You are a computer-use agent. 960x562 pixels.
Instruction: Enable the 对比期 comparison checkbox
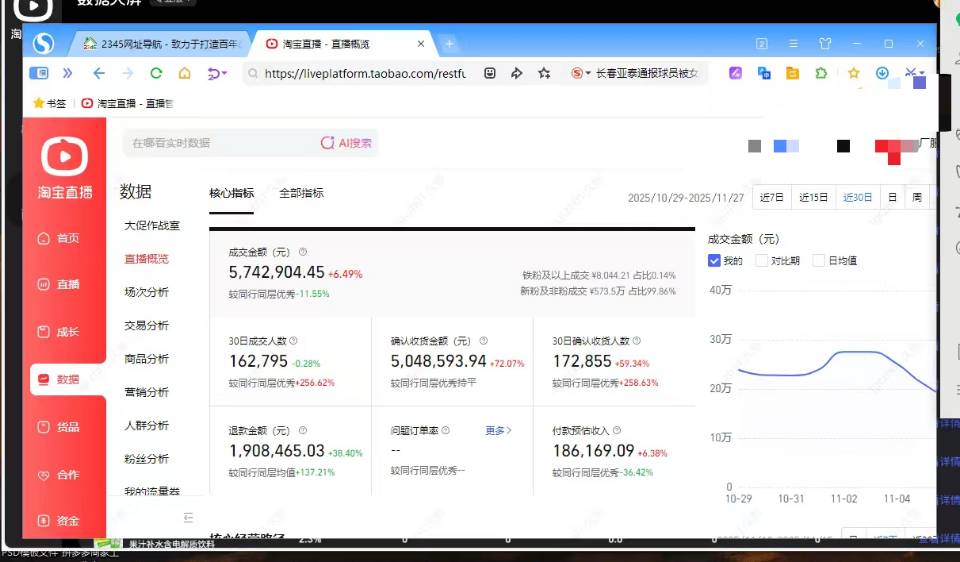click(x=762, y=261)
